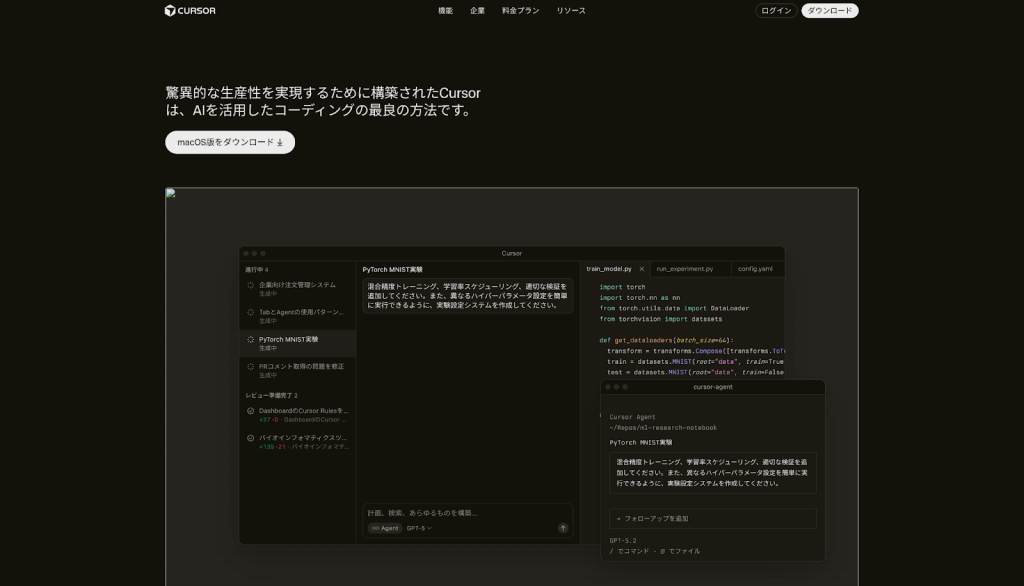Click the ログイン button
The image size is (1024, 586).
(x=776, y=11)
